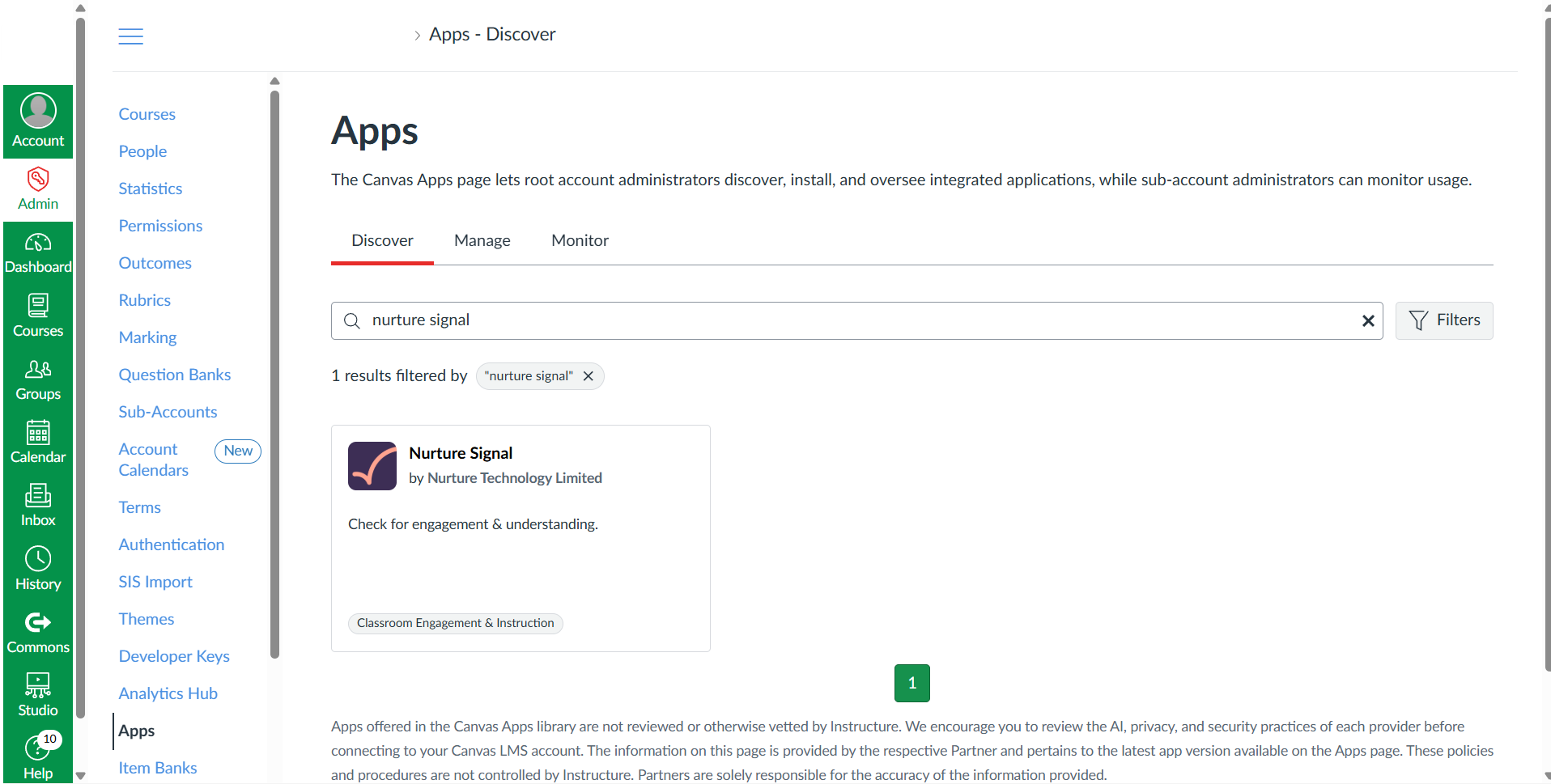The image size is (1551, 784).
Task: Click the global navigation scroll-down arrow
Action: pyautogui.click(x=80, y=776)
